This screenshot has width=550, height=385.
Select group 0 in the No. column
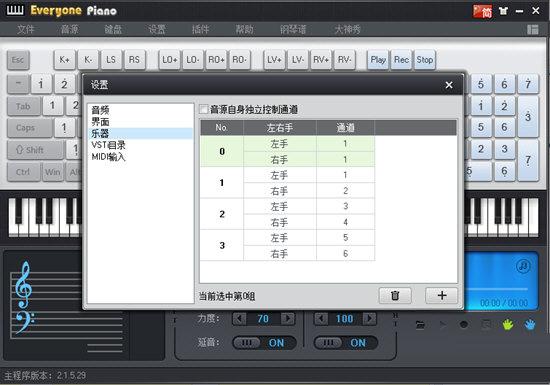pos(222,151)
